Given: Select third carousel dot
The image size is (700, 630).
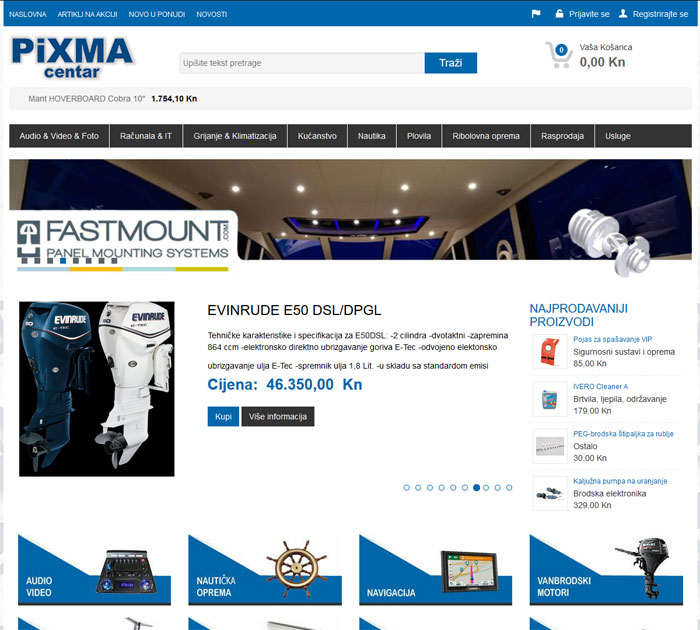Looking at the screenshot, I should pos(429,488).
